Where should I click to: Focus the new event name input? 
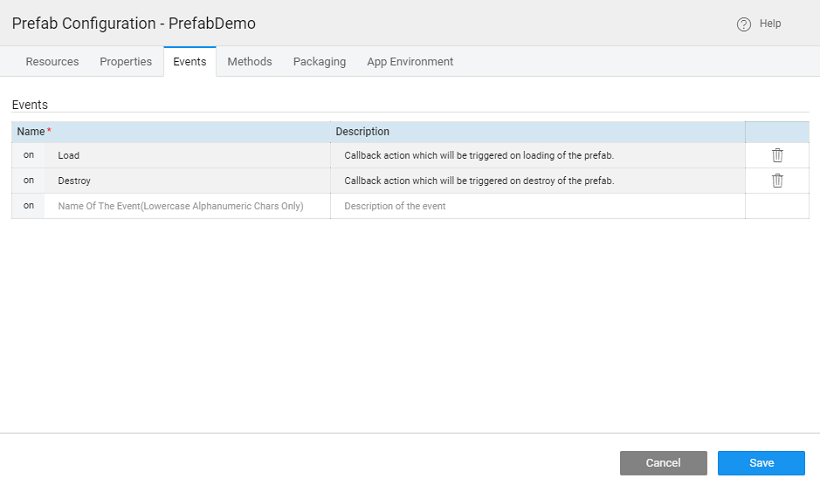click(x=186, y=206)
